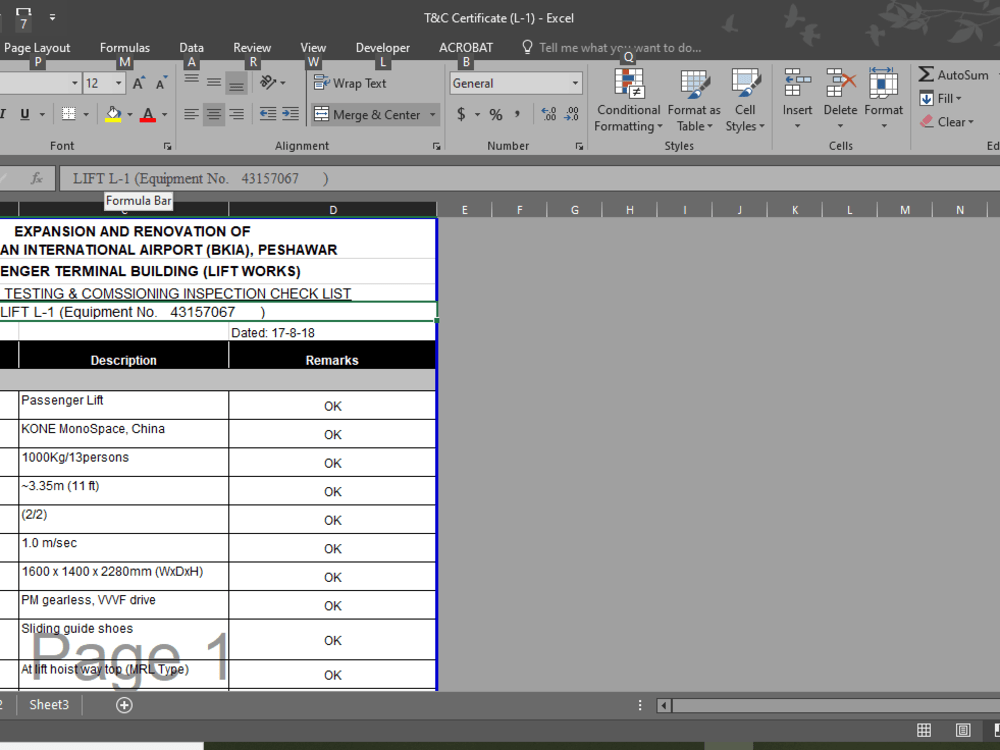Increase decimal places

[548, 115]
